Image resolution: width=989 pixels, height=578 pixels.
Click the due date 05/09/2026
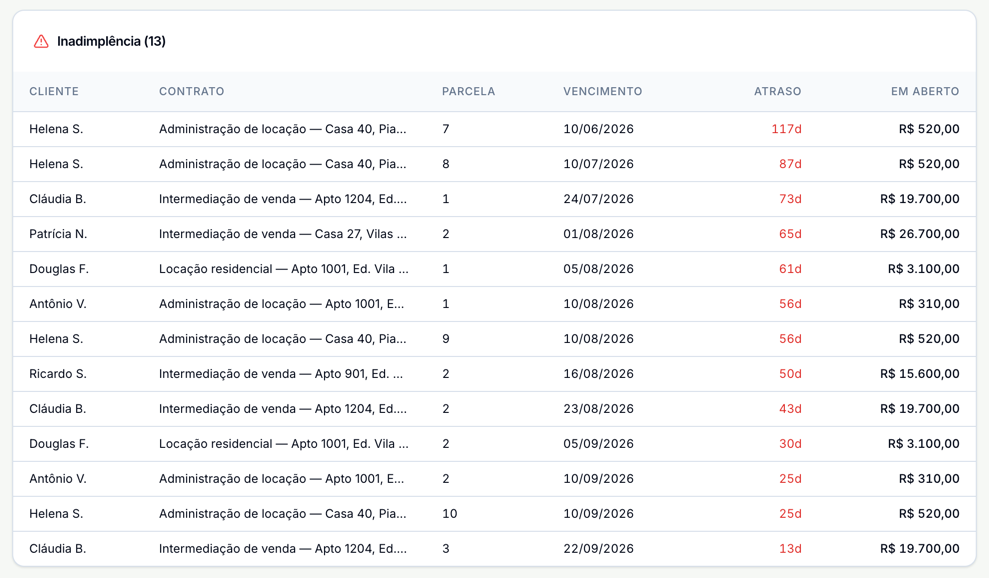(598, 444)
